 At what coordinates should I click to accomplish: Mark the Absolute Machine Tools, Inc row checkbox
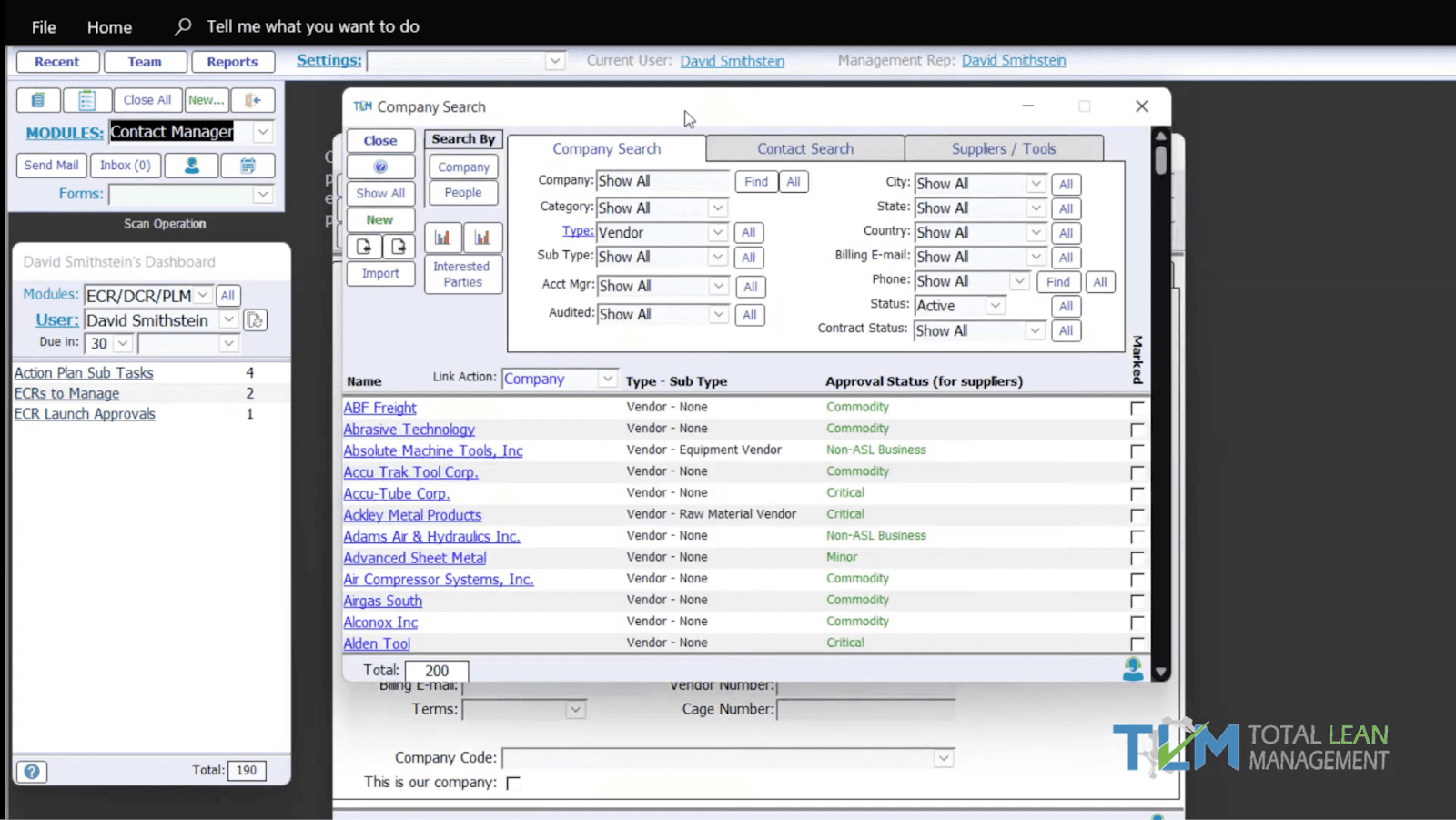[1137, 451]
